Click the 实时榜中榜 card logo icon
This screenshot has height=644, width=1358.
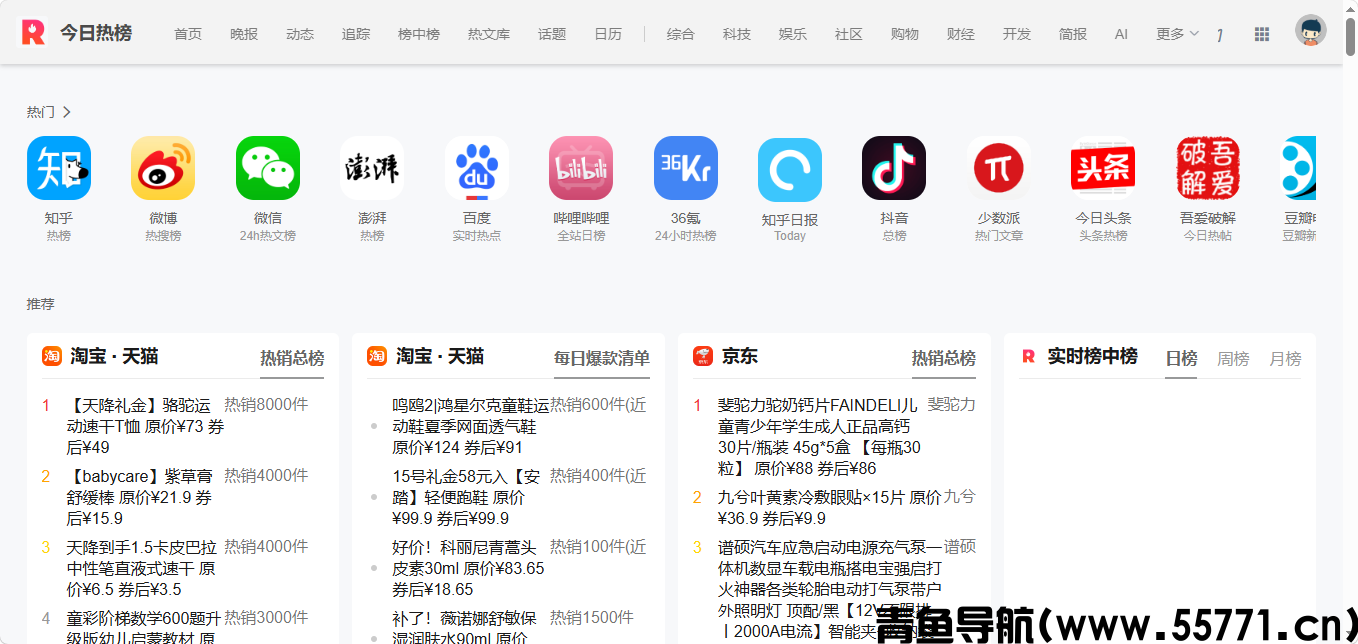pyautogui.click(x=1028, y=356)
